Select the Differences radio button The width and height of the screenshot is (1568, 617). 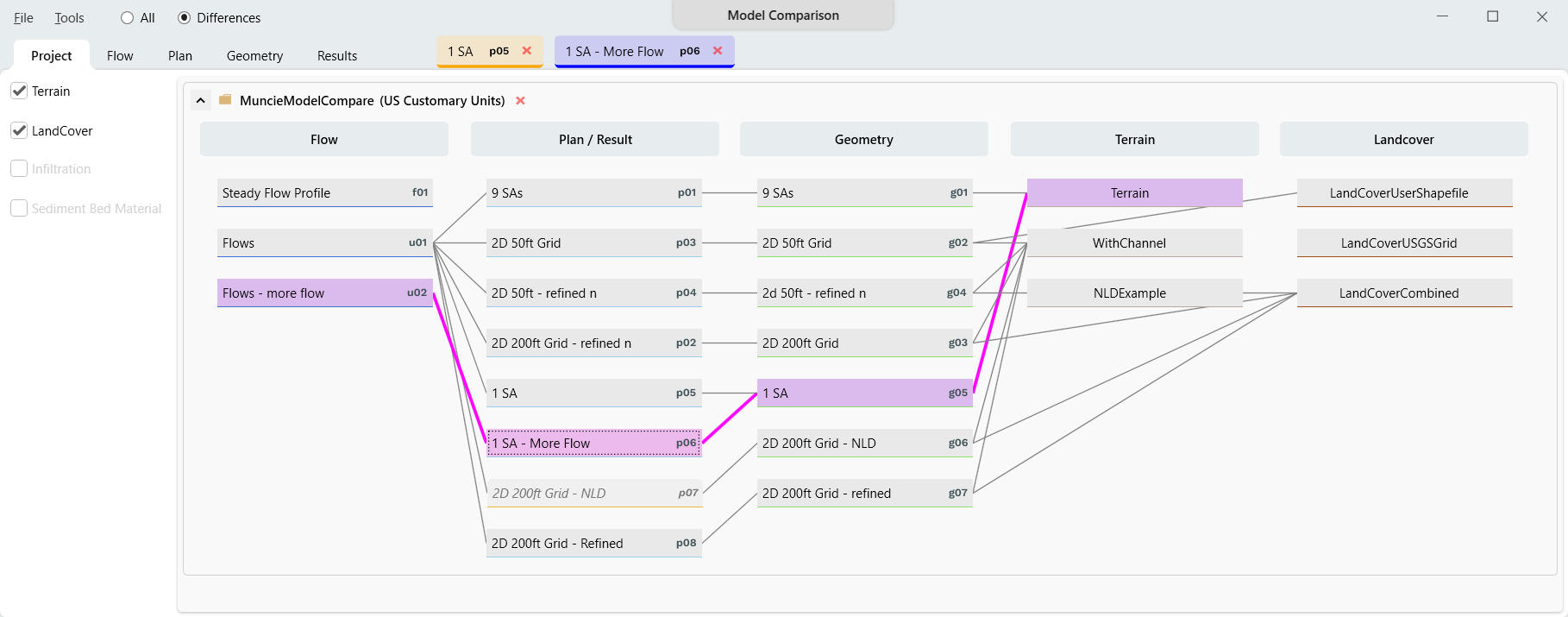[184, 18]
